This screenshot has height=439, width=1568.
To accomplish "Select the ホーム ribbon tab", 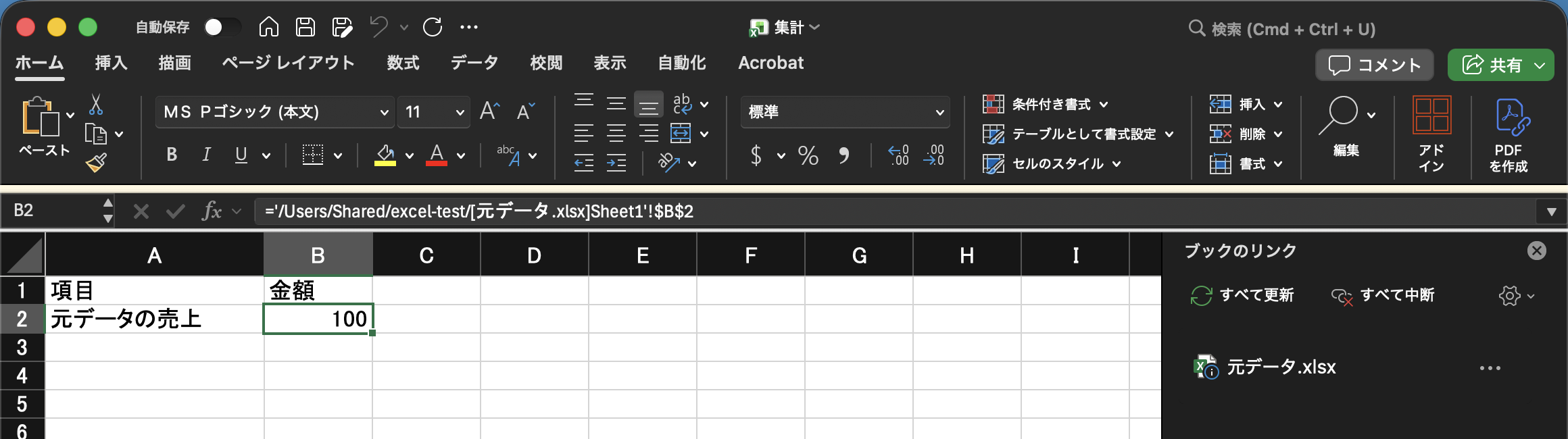I will pos(39,63).
